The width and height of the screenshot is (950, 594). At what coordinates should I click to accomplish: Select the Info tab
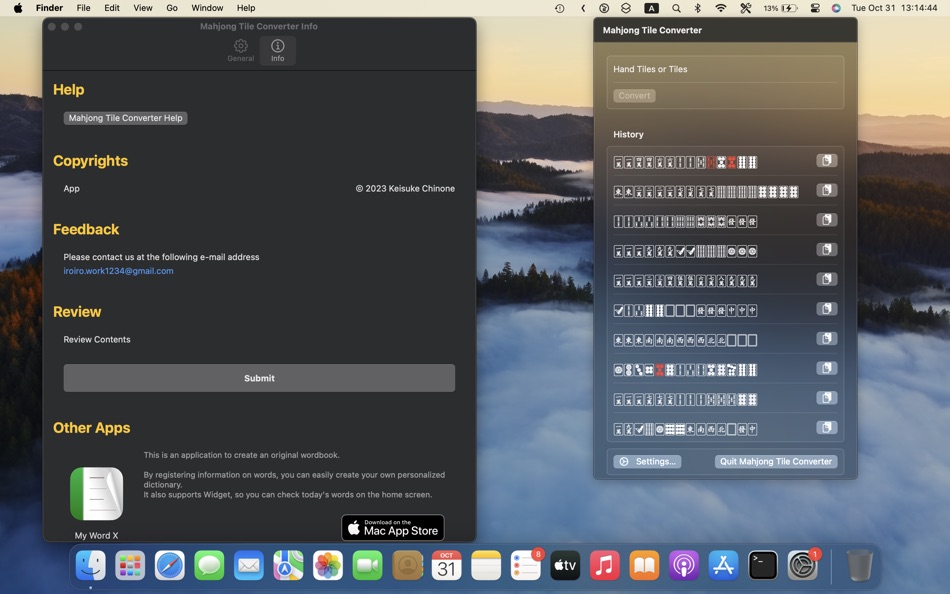(x=277, y=50)
